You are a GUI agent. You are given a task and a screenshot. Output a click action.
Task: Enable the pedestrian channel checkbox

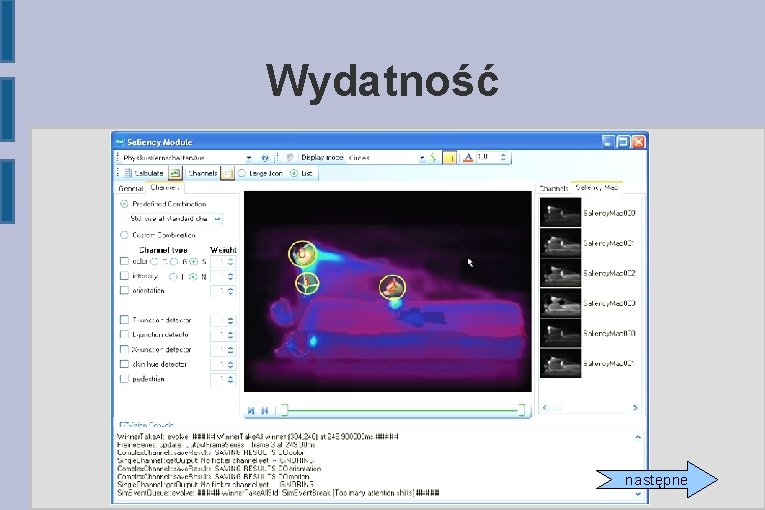click(124, 379)
